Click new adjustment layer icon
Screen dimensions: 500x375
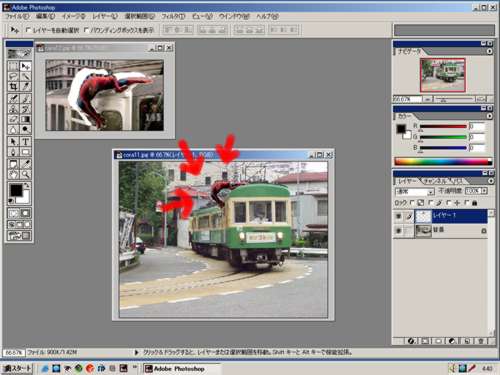[x=452, y=341]
